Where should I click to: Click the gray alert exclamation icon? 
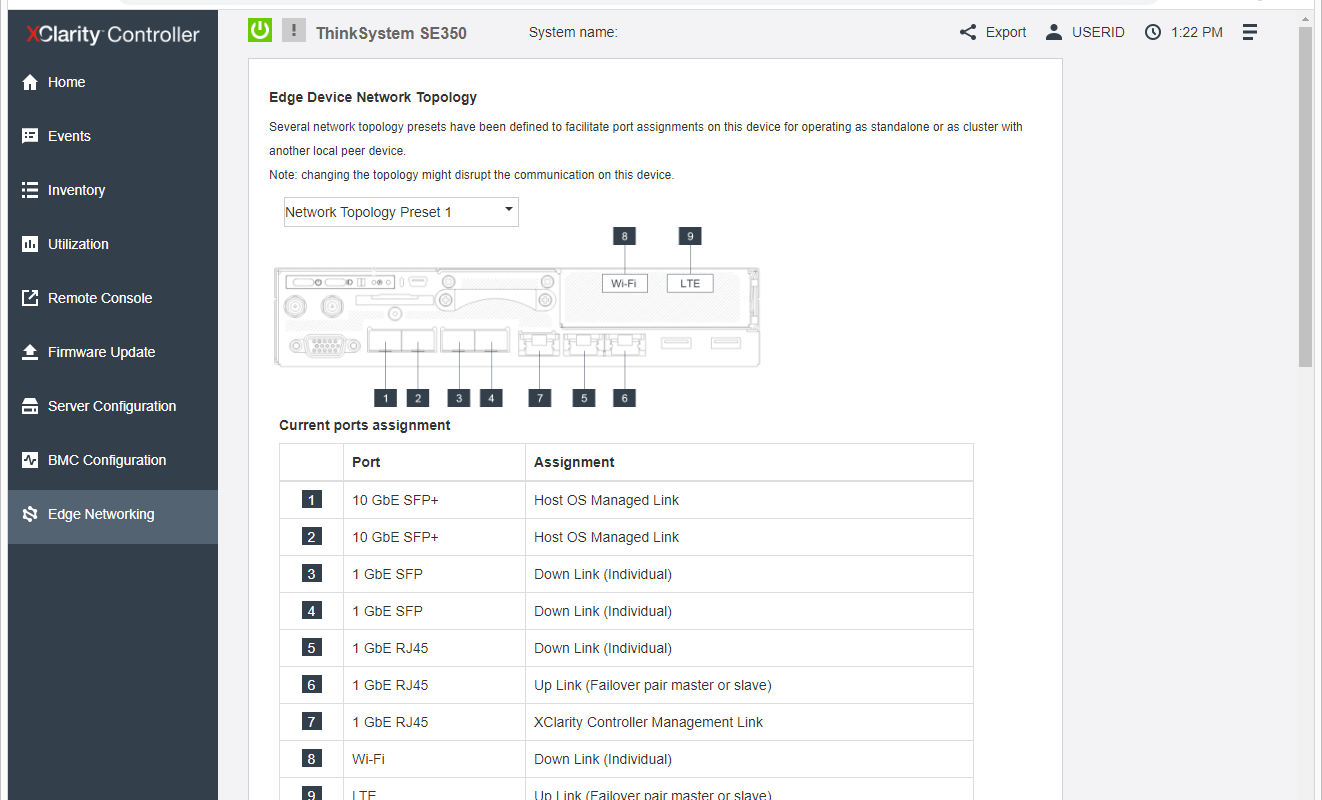294,30
